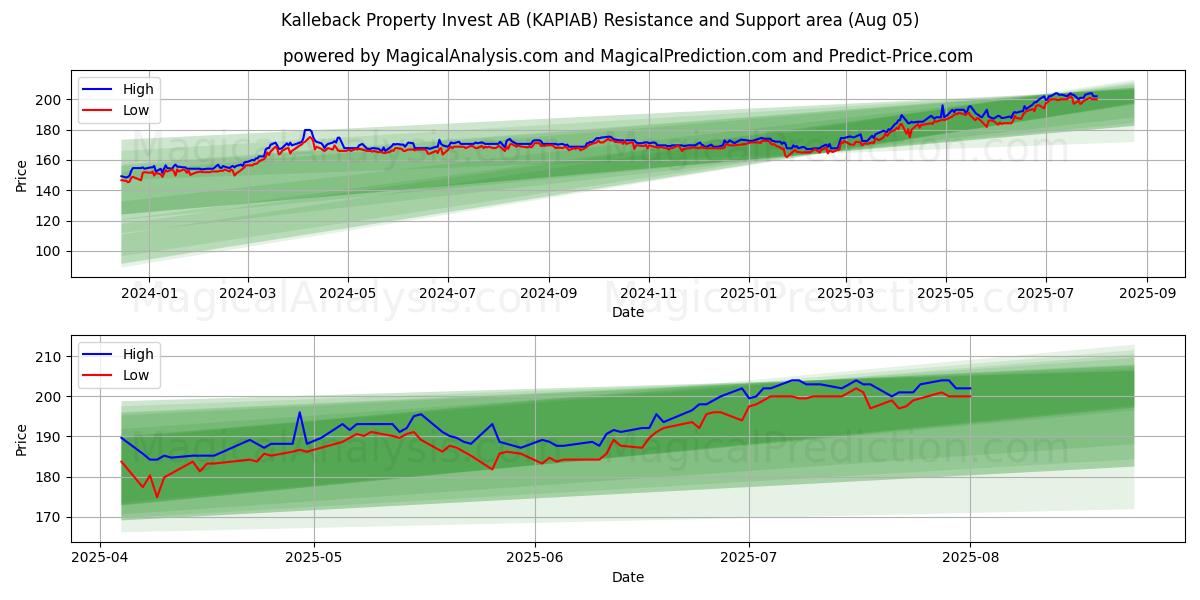Viewport: 1200px width, 600px height.
Task: Click the 120 price tick in top chart
Action: [x=50, y=221]
